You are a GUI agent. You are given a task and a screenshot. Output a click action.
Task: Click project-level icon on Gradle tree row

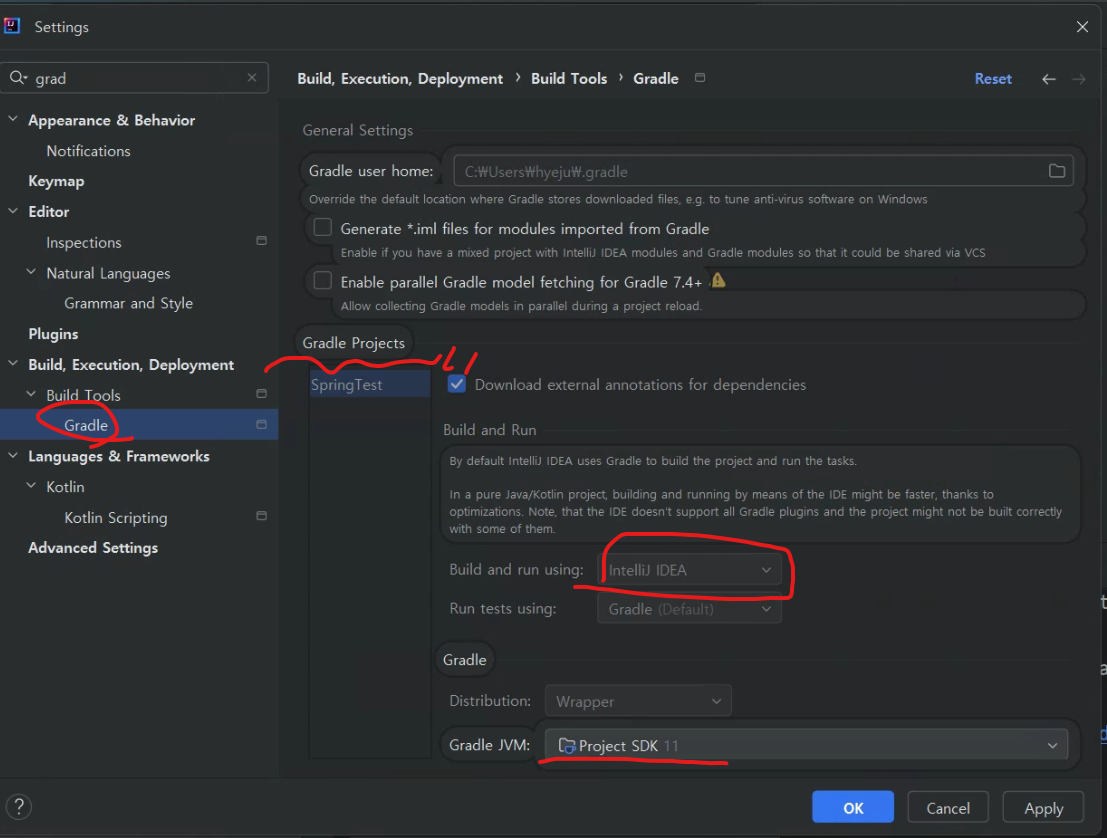261,424
